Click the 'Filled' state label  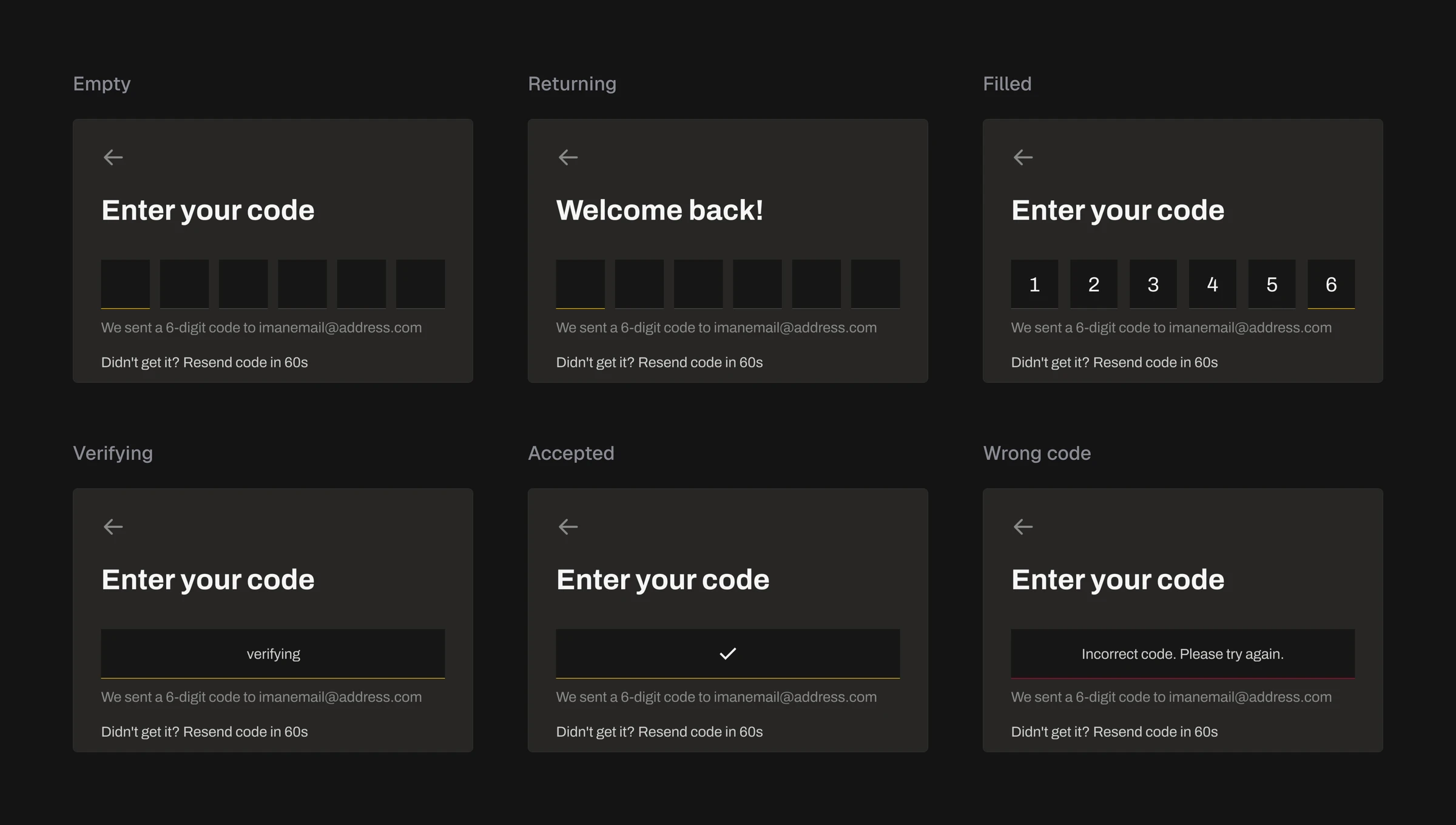tap(1007, 83)
